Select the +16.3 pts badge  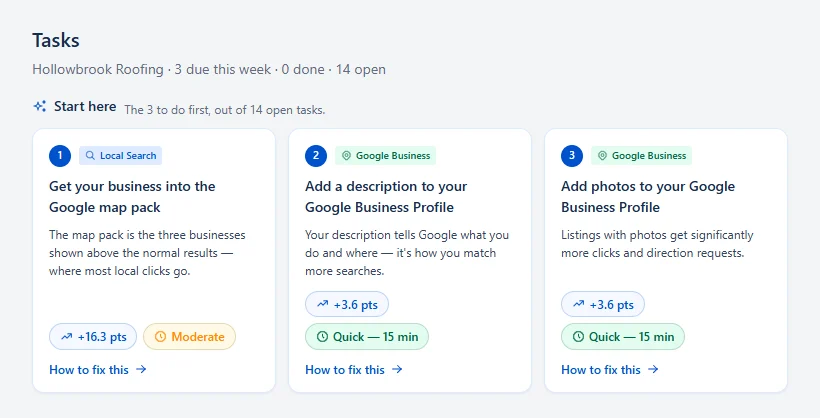[x=93, y=336]
